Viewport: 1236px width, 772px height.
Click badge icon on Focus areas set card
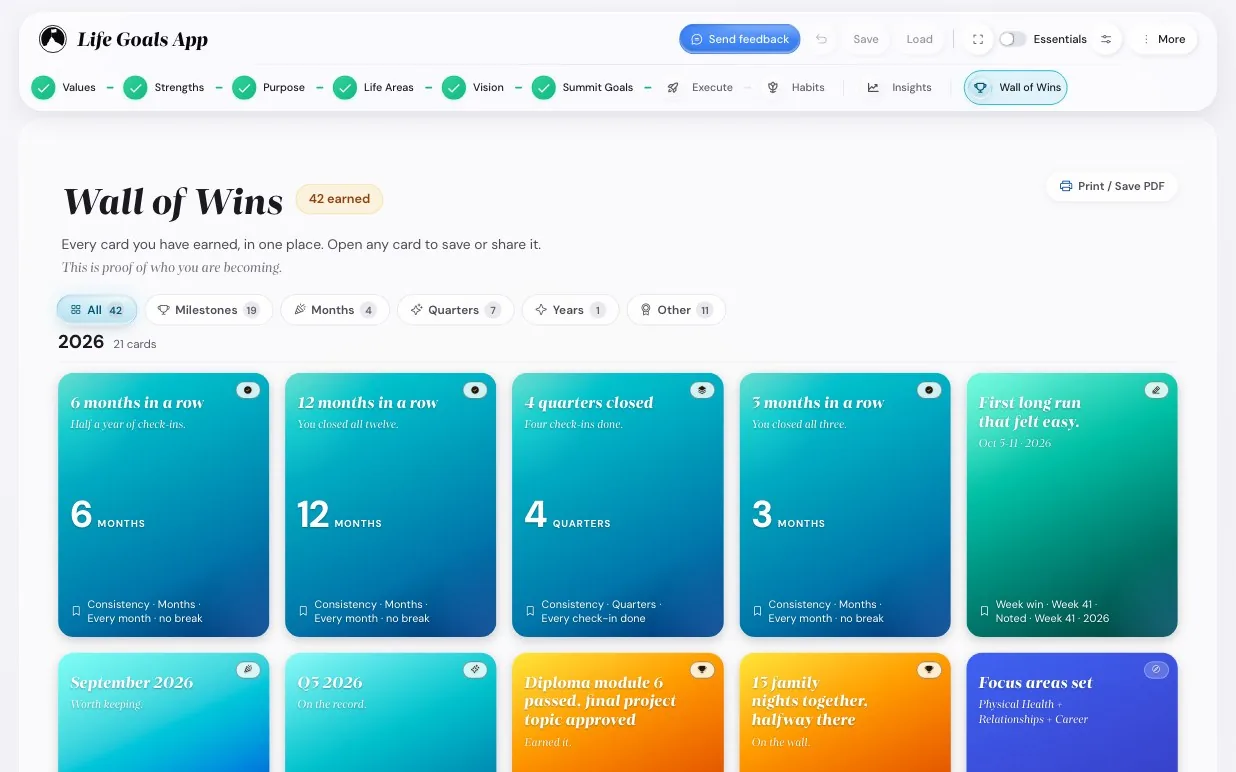[x=1156, y=670]
